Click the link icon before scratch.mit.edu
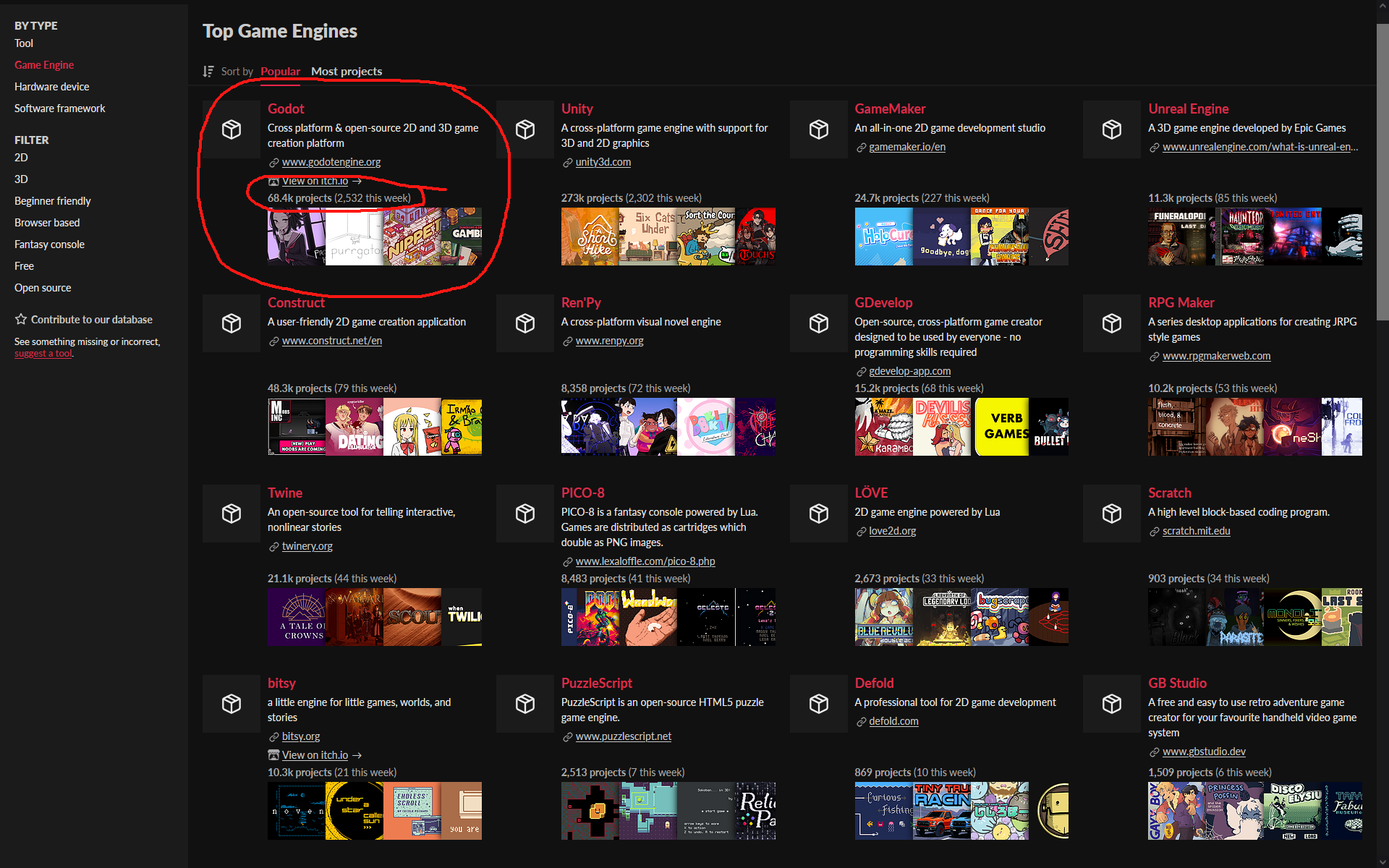Screen dimensions: 1389x868 click(x=1154, y=532)
